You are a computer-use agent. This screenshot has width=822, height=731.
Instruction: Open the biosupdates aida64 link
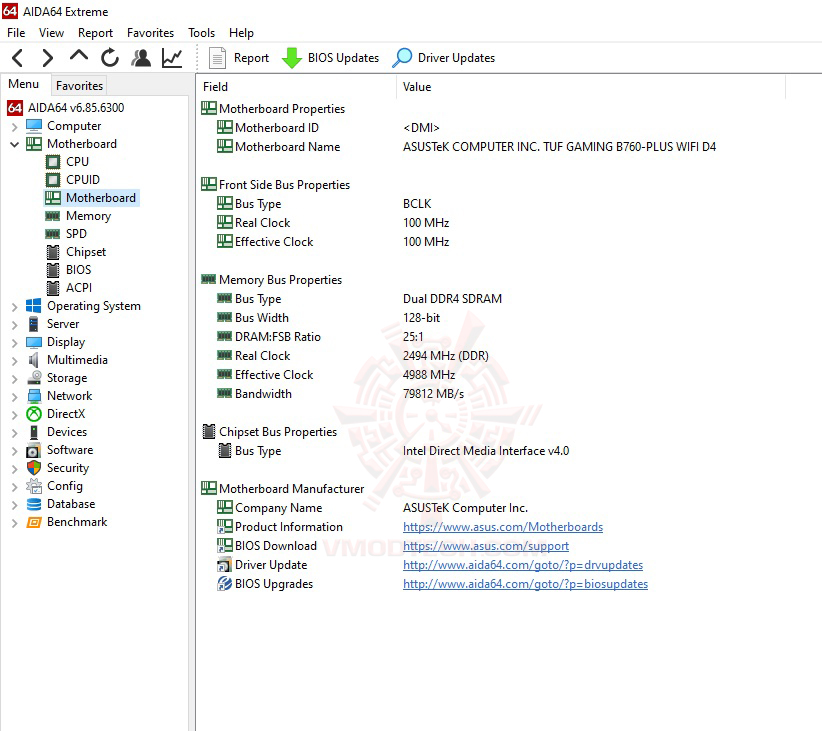pyautogui.click(x=525, y=584)
